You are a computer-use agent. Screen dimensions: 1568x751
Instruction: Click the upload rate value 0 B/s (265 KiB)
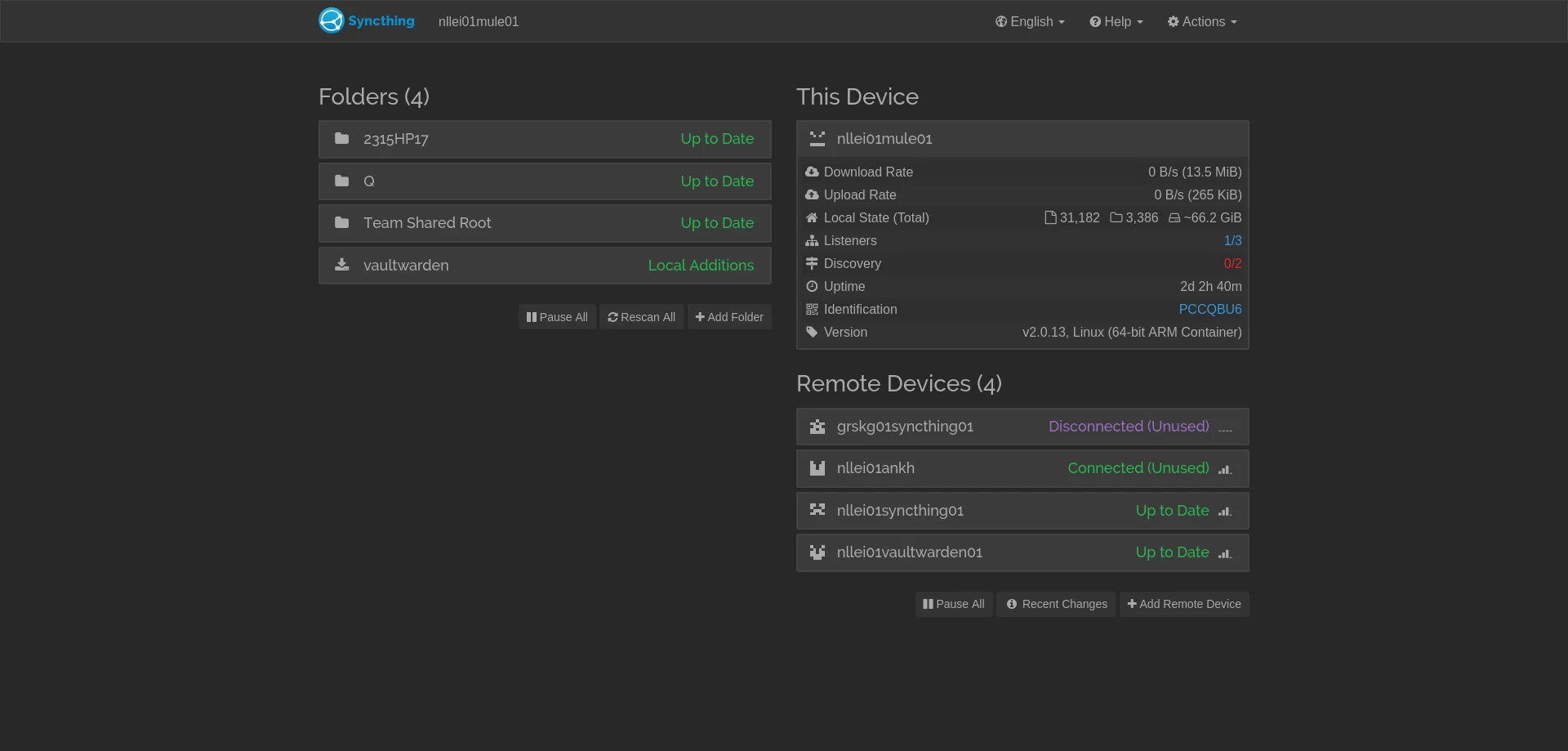pos(1198,194)
